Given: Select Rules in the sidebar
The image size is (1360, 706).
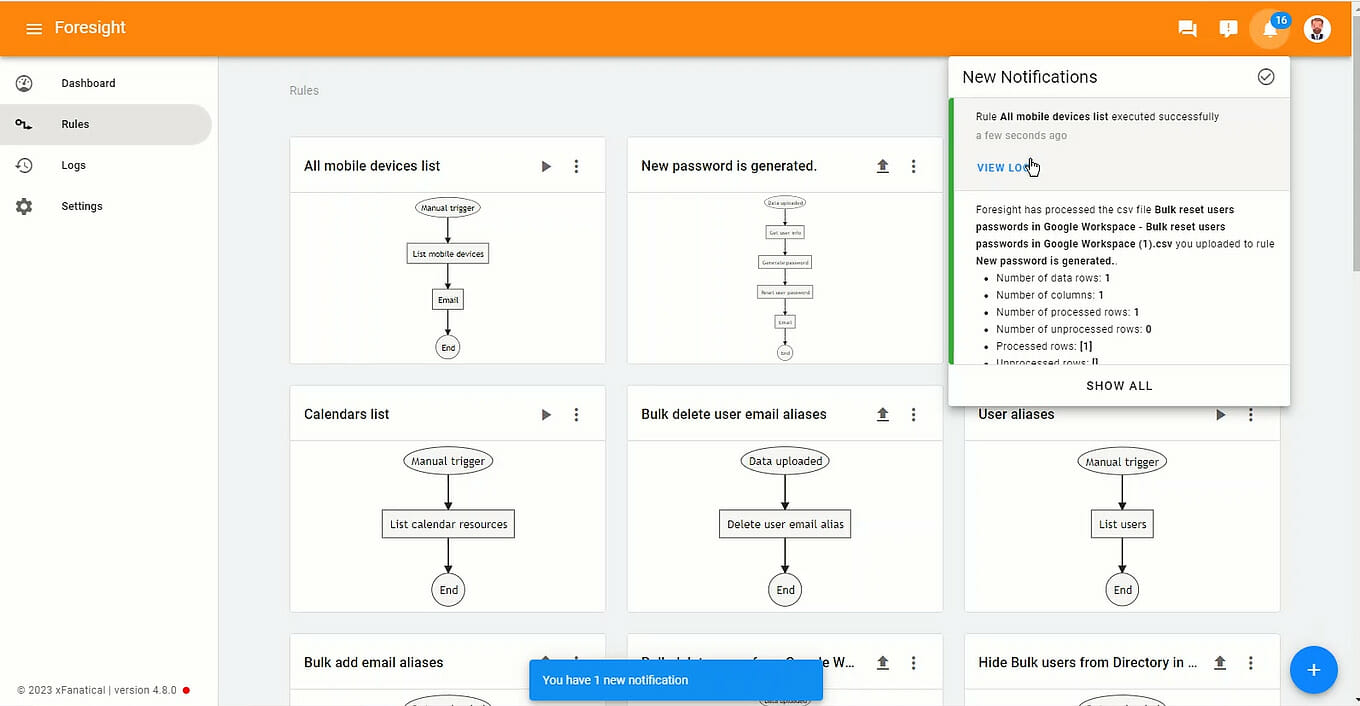Looking at the screenshot, I should pyautogui.click(x=106, y=124).
